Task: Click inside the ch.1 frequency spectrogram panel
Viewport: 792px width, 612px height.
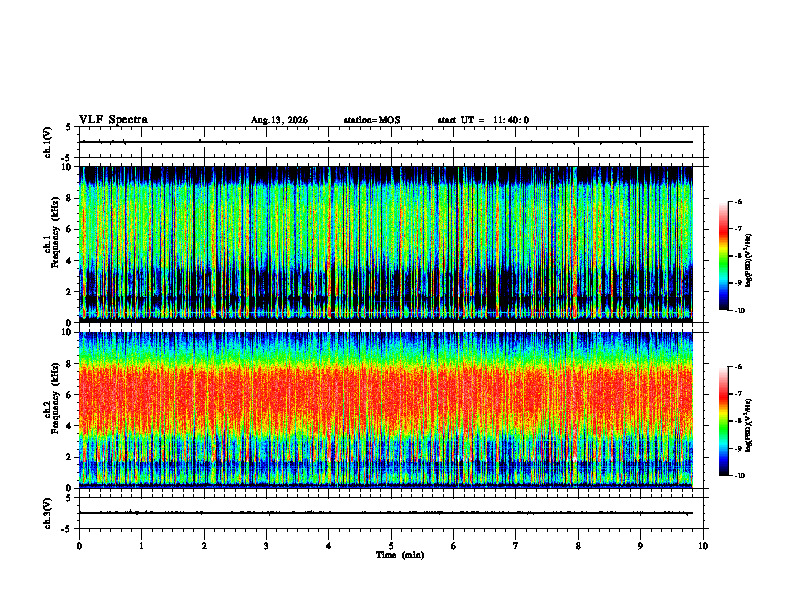Action: 386,244
